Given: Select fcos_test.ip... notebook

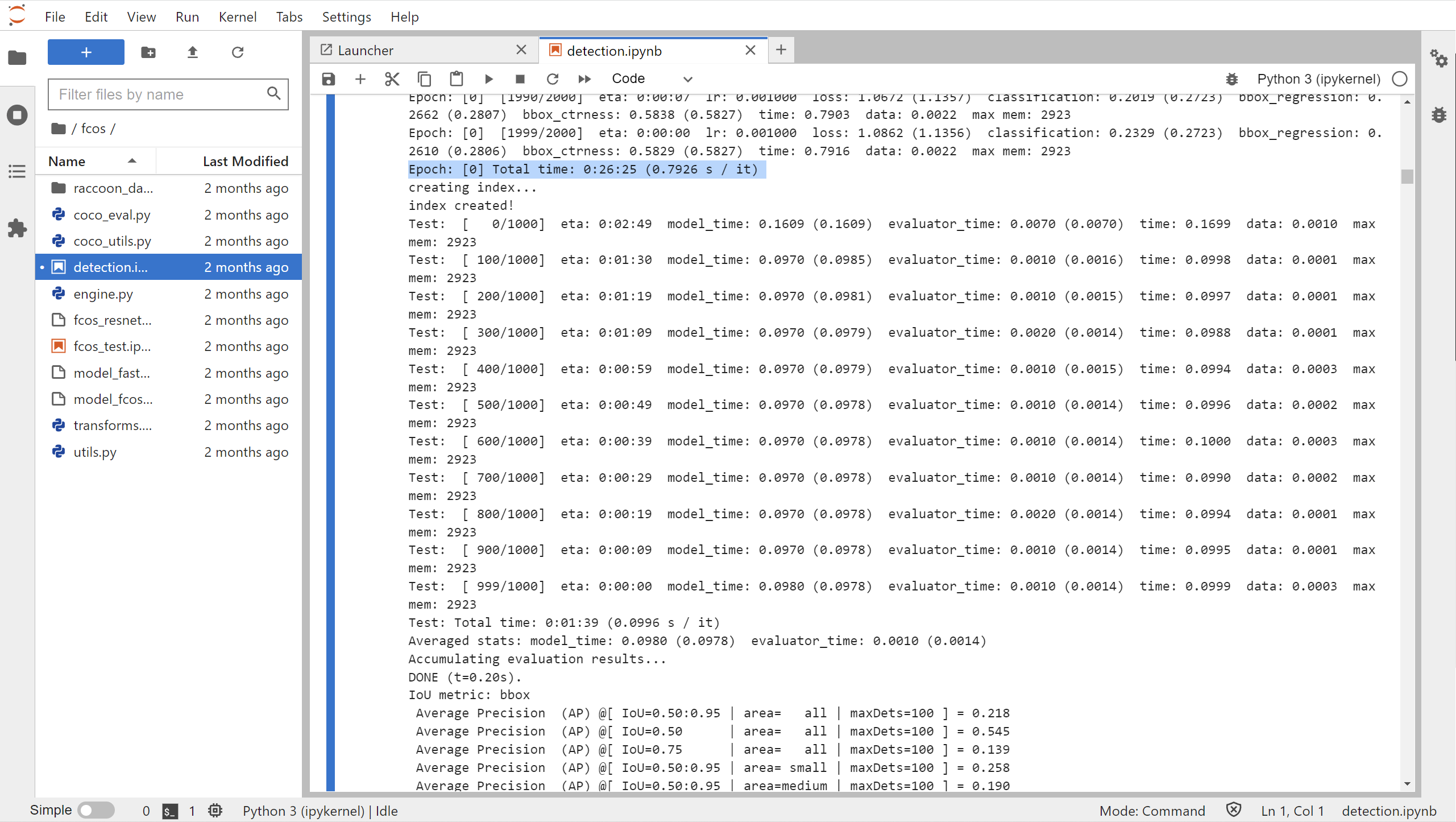Looking at the screenshot, I should coord(169,346).
